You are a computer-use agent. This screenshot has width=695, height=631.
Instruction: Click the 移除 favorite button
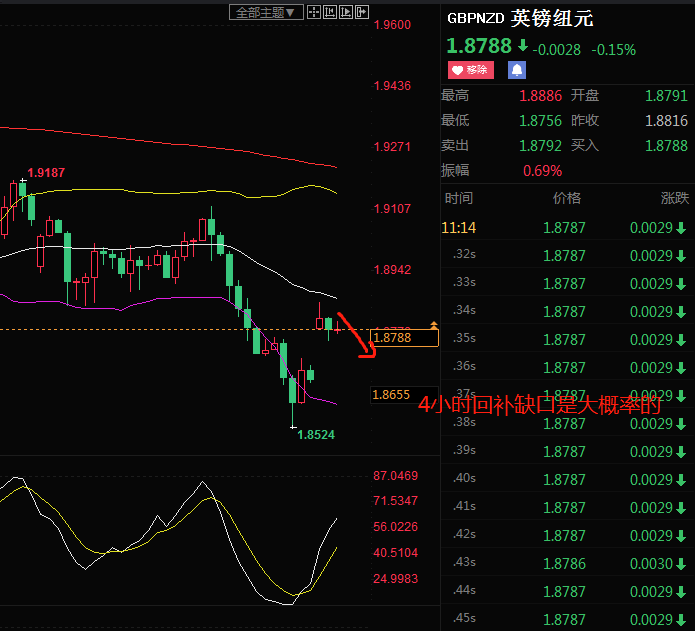[x=471, y=70]
